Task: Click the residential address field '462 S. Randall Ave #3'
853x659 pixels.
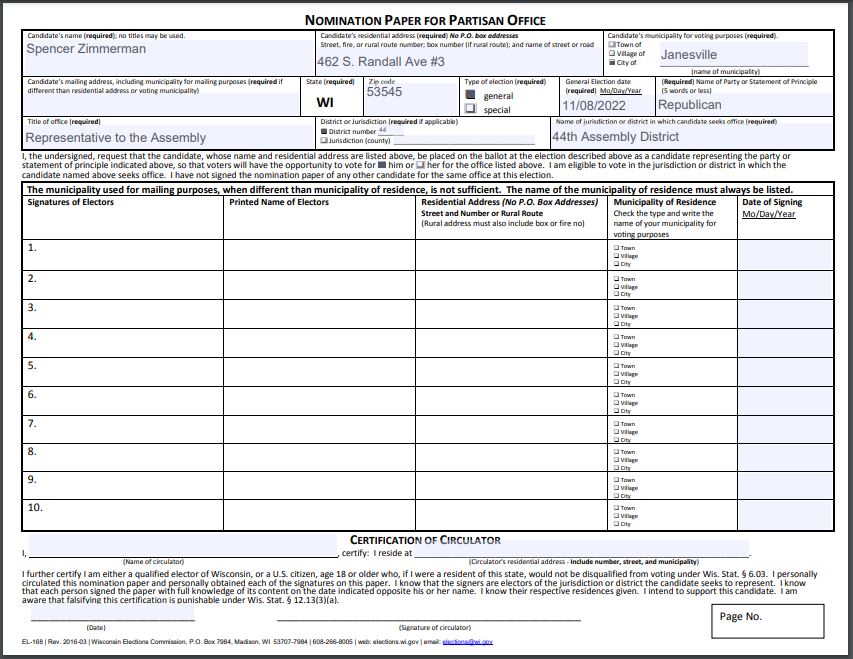Action: pyautogui.click(x=459, y=62)
